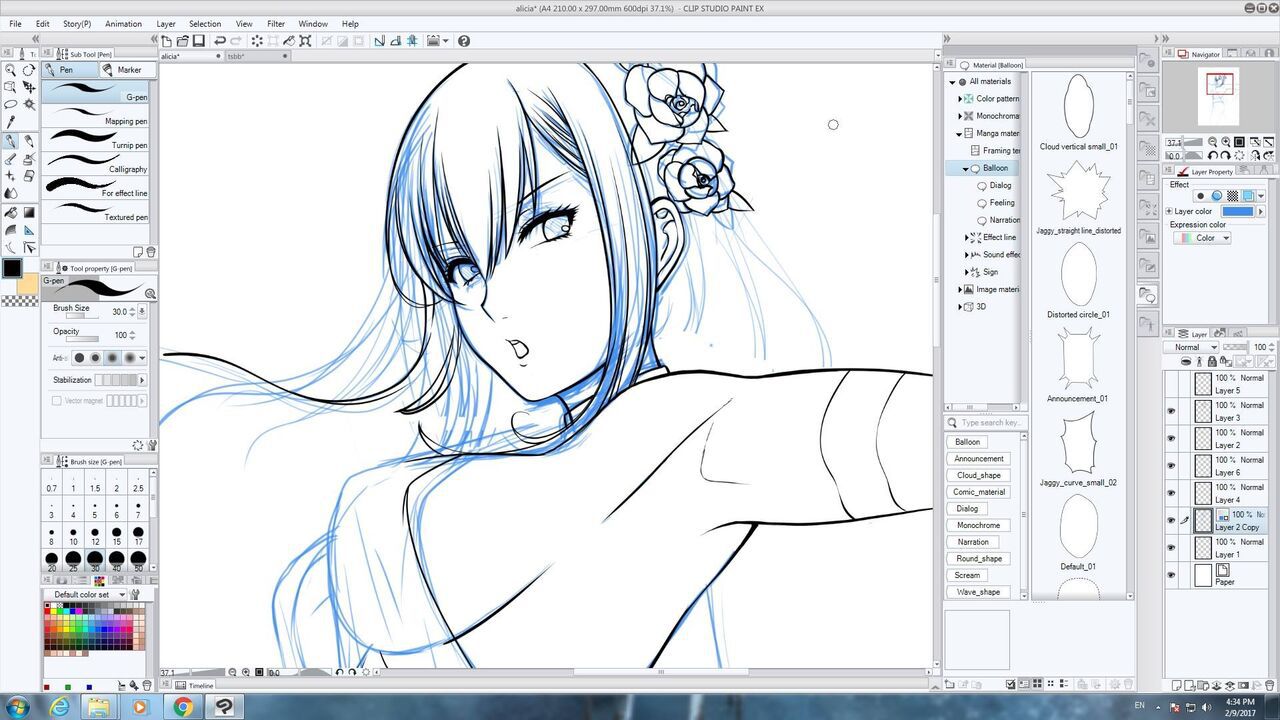Viewport: 1280px width, 720px height.
Task: Collapse the Balloon folder in material tree
Action: (966, 168)
